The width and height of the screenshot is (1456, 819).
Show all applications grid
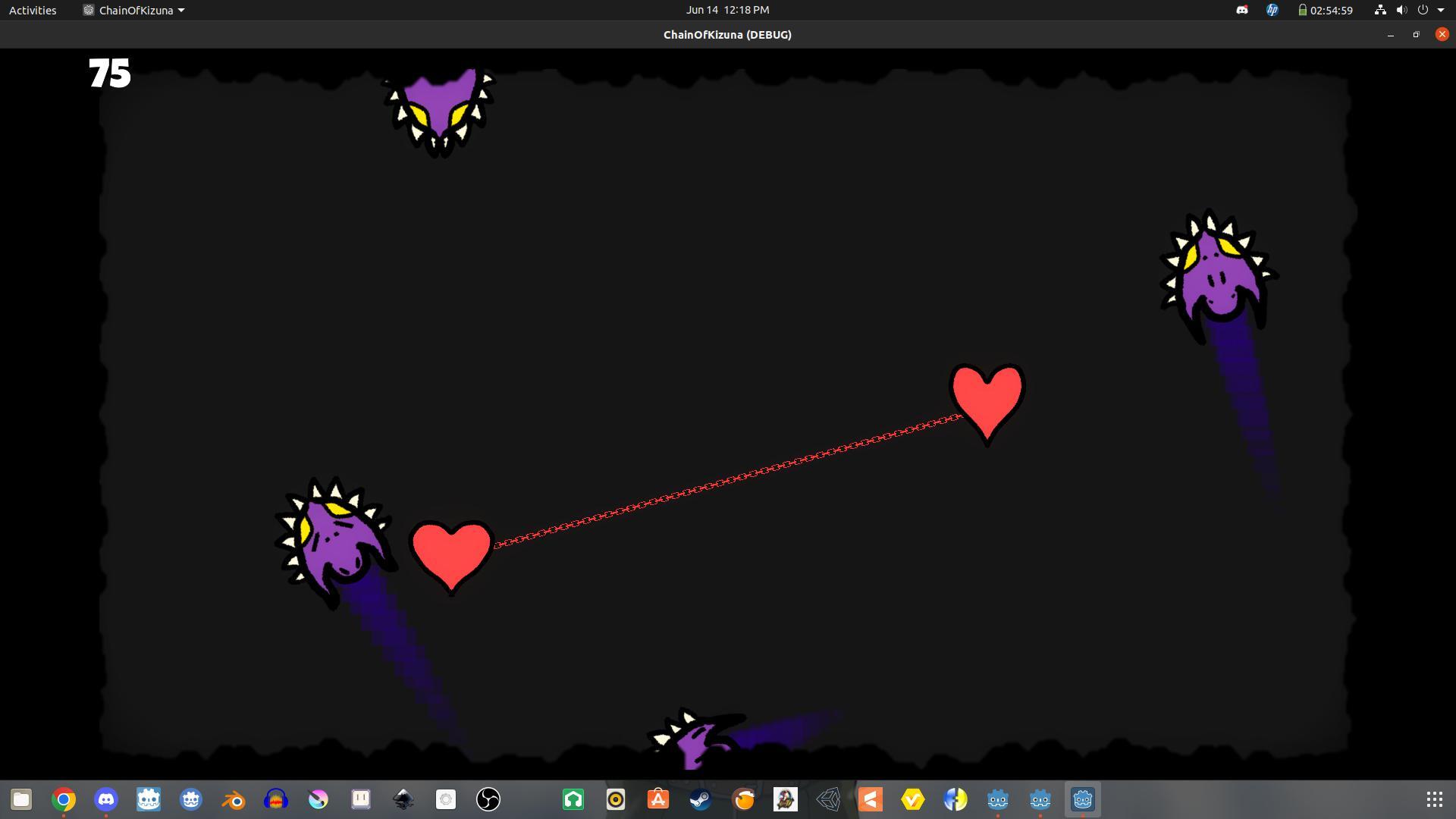(x=1434, y=799)
